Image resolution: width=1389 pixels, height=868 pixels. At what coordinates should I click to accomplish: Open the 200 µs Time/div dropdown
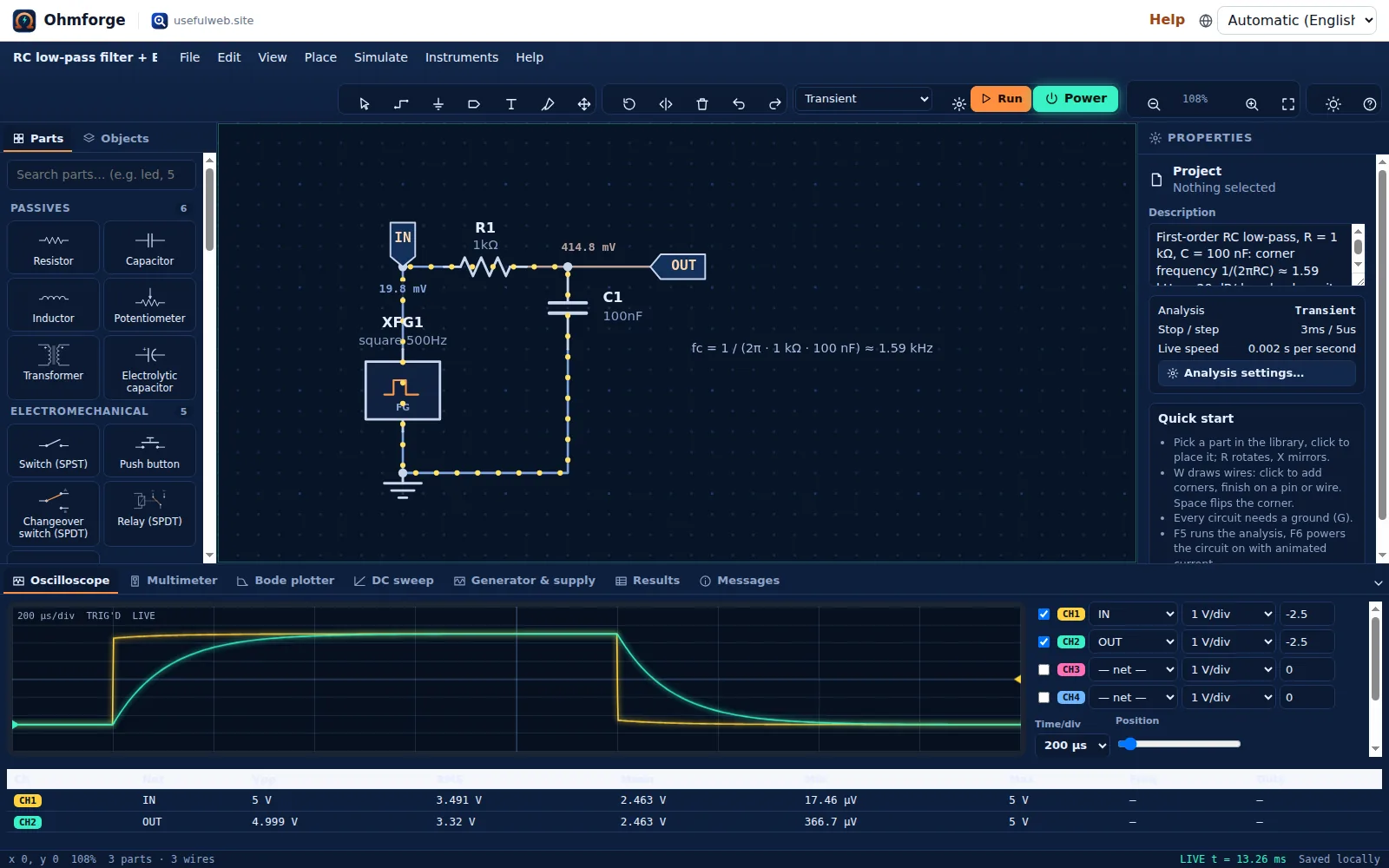click(x=1072, y=745)
